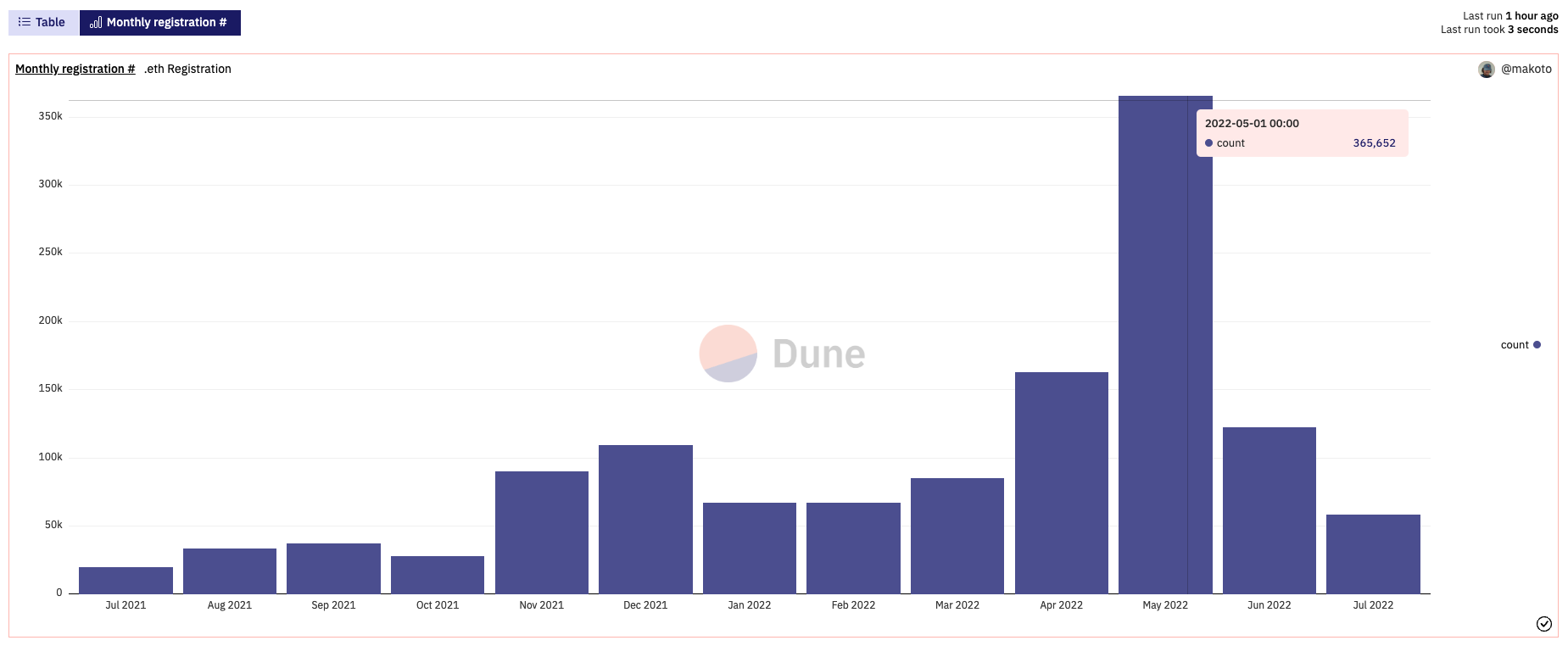Click the count legend label
Viewport: 1568px width, 646px height.
pyautogui.click(x=1514, y=345)
